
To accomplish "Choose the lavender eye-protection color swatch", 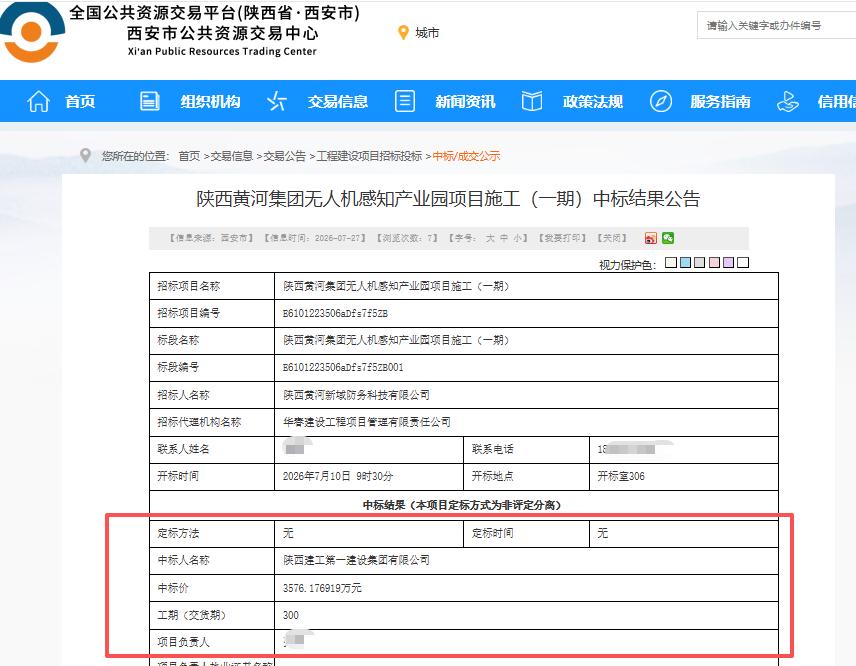I will pos(728,263).
